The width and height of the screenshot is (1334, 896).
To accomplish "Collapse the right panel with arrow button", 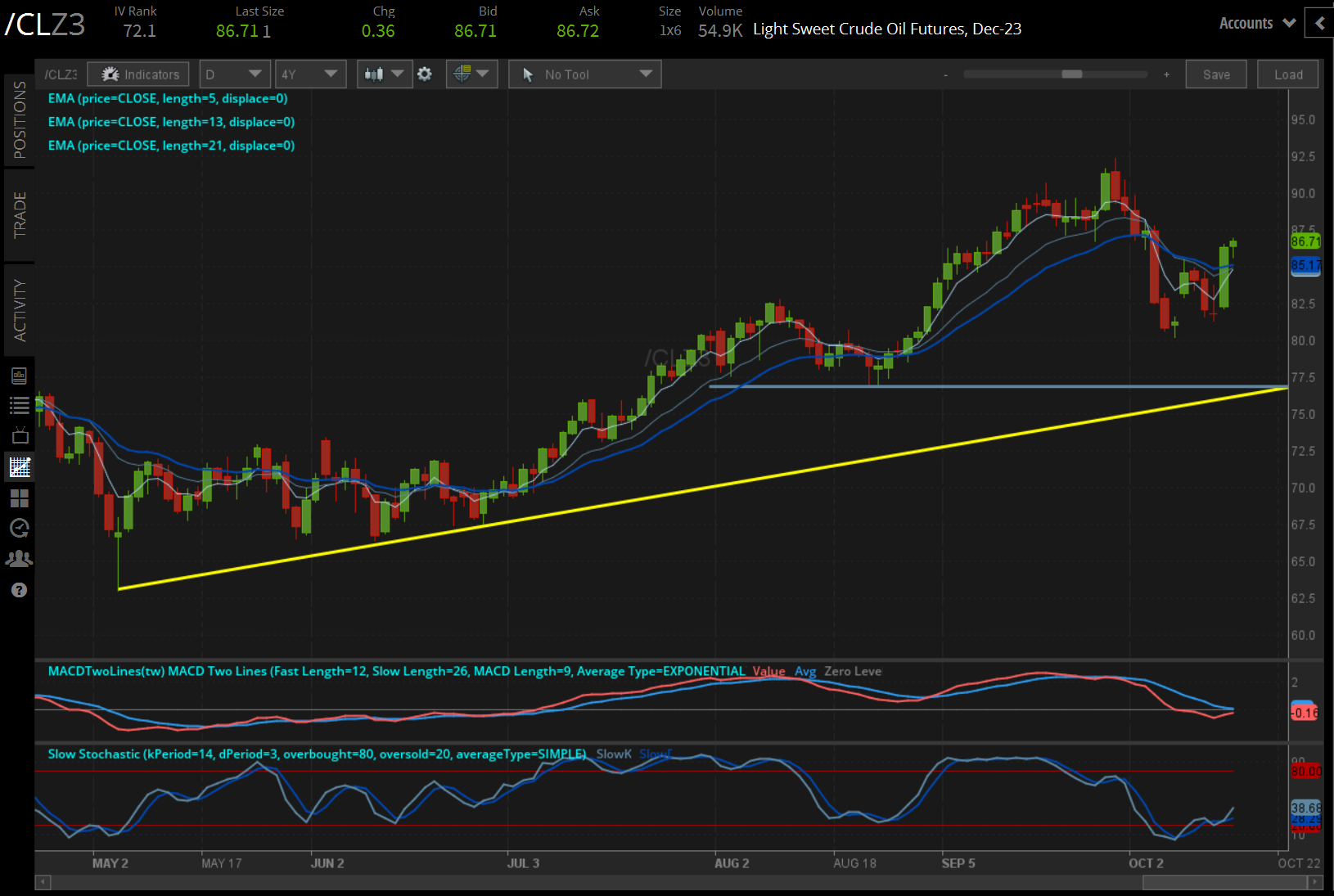I will [x=1319, y=23].
